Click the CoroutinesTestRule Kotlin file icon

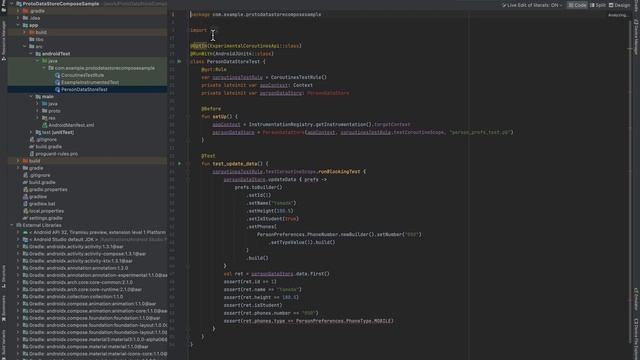57,75
